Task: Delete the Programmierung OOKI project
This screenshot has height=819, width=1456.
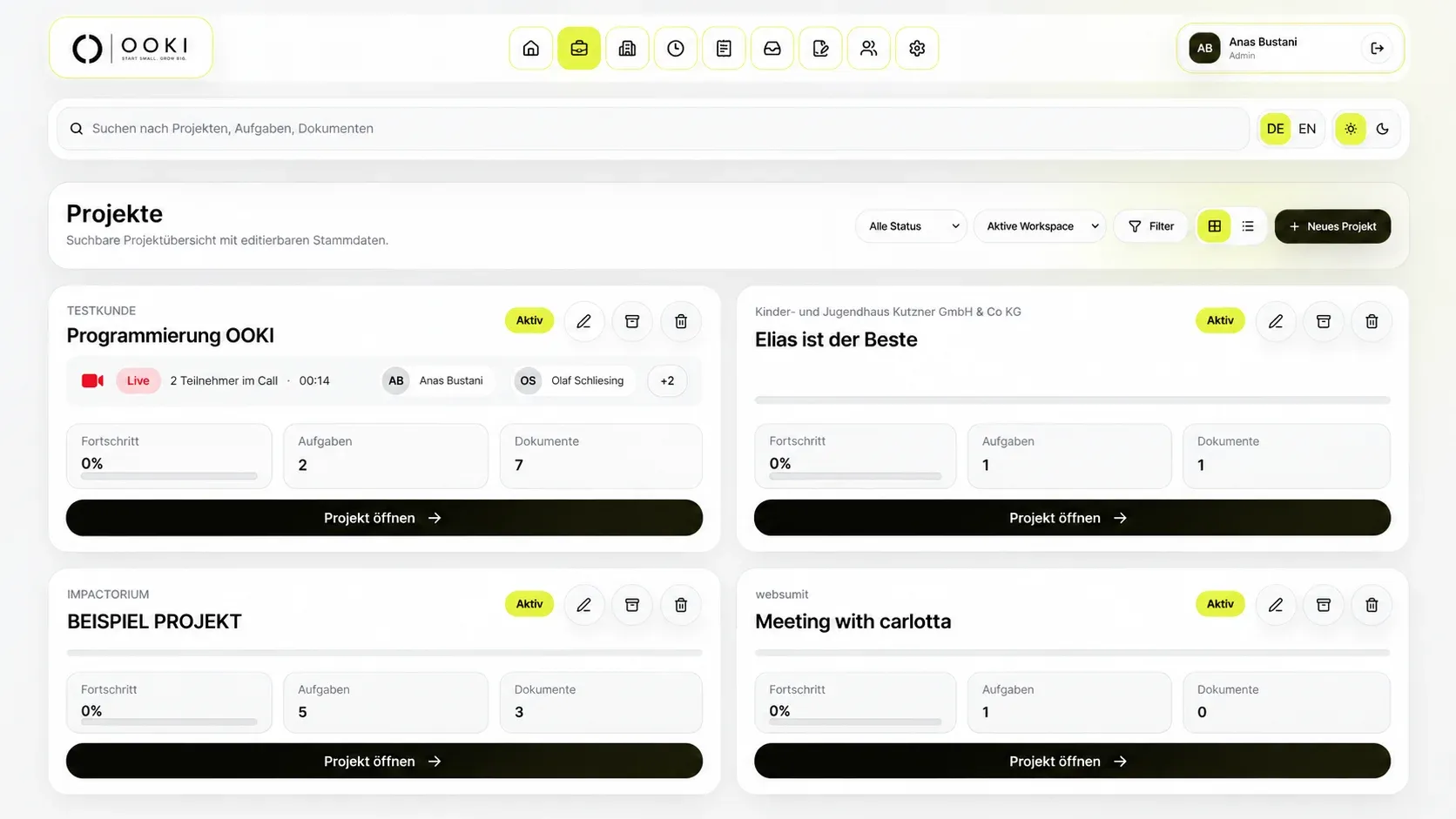Action: pyautogui.click(x=681, y=321)
